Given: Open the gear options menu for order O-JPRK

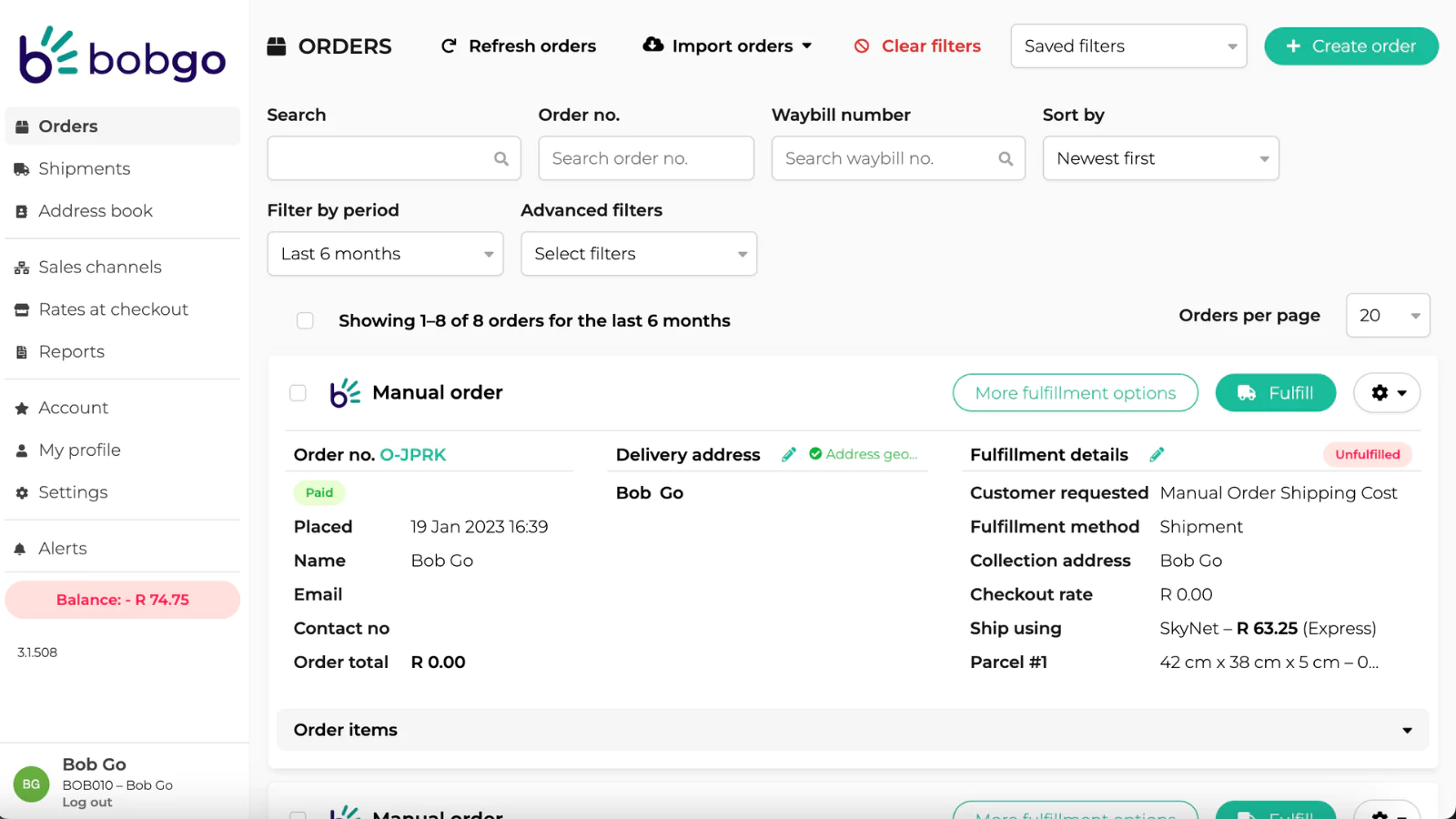Looking at the screenshot, I should click(1387, 393).
